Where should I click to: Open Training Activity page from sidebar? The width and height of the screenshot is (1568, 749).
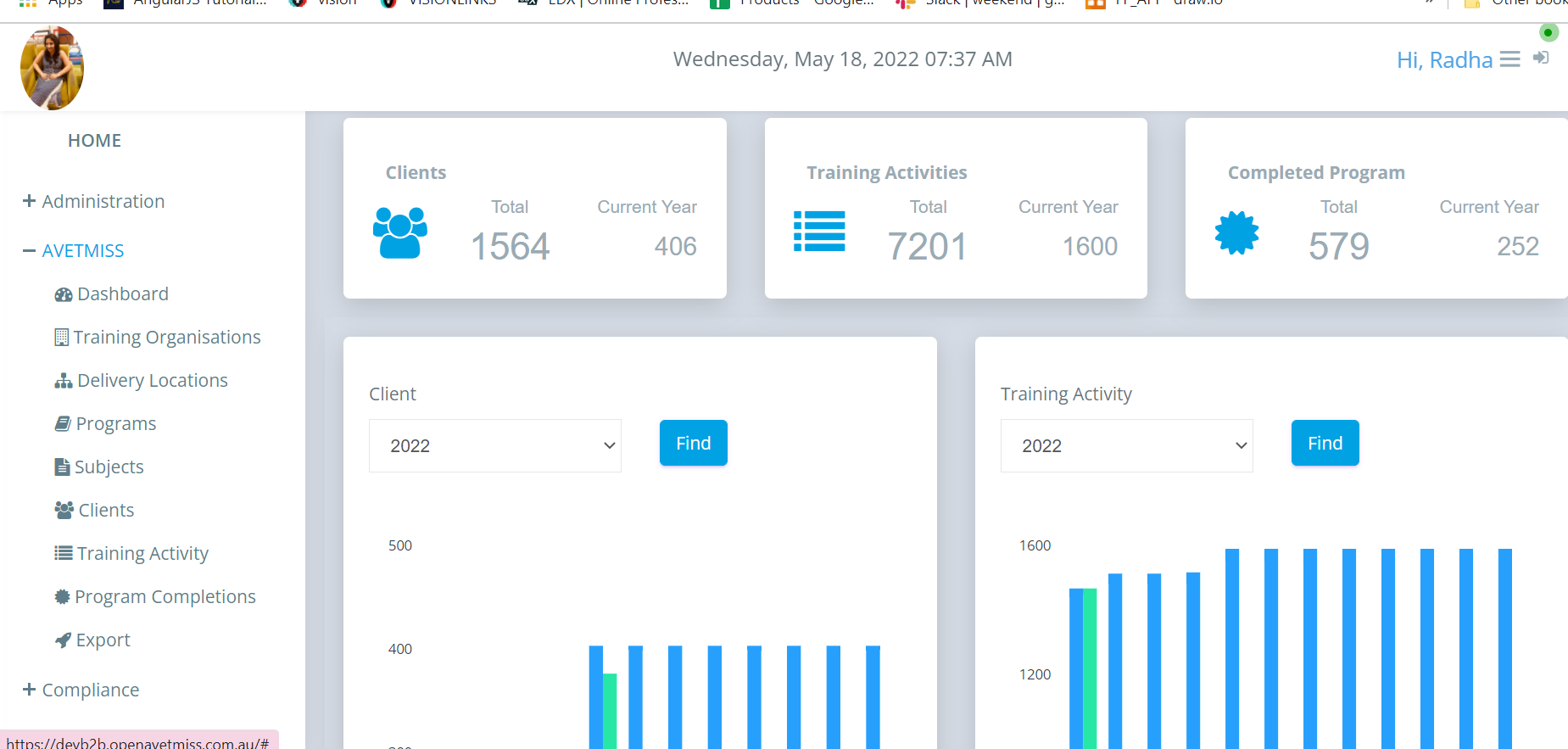[x=142, y=554]
